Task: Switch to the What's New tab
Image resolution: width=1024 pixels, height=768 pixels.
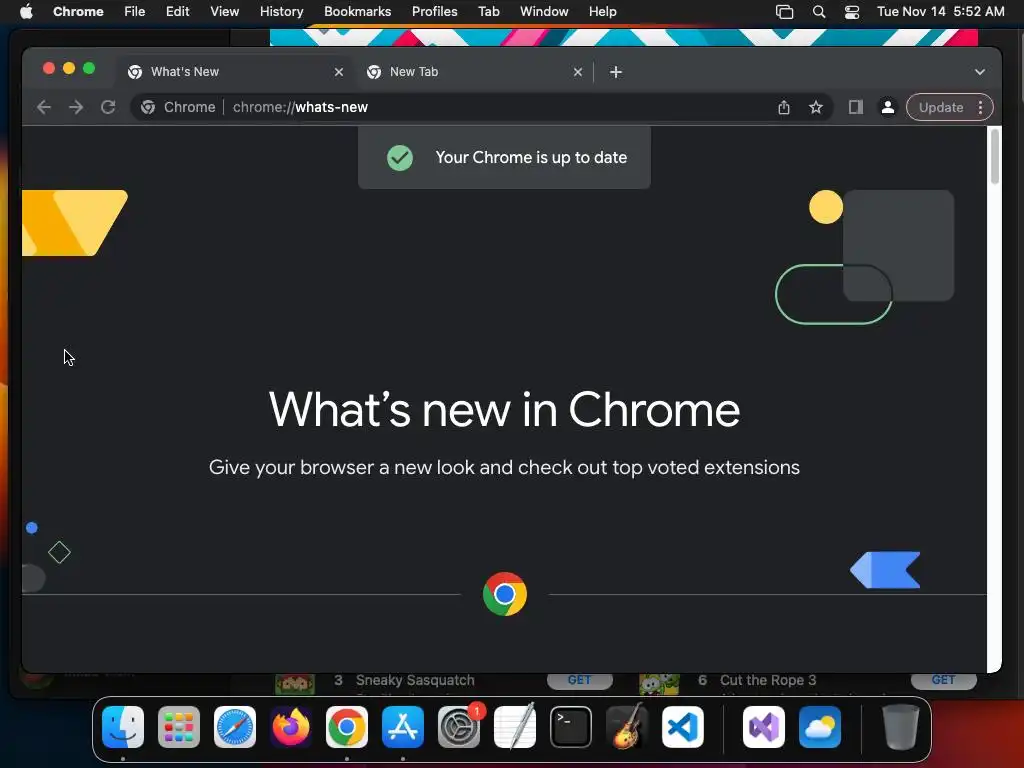Action: (x=234, y=72)
